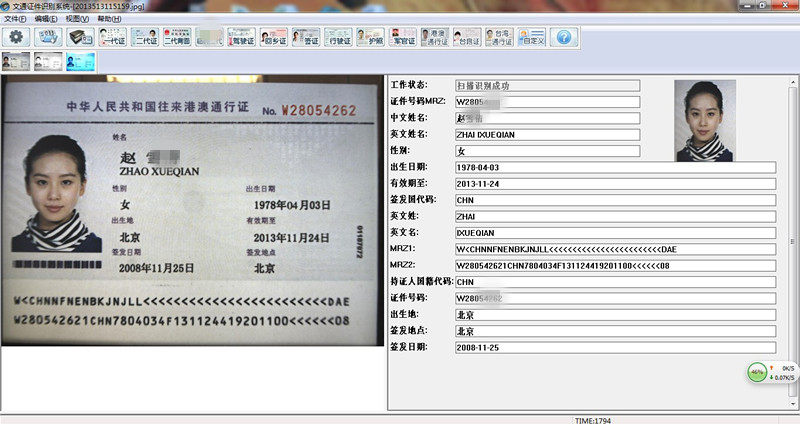The image size is (800, 424).
Task: Select the 回乡证 document type
Action: [274, 37]
